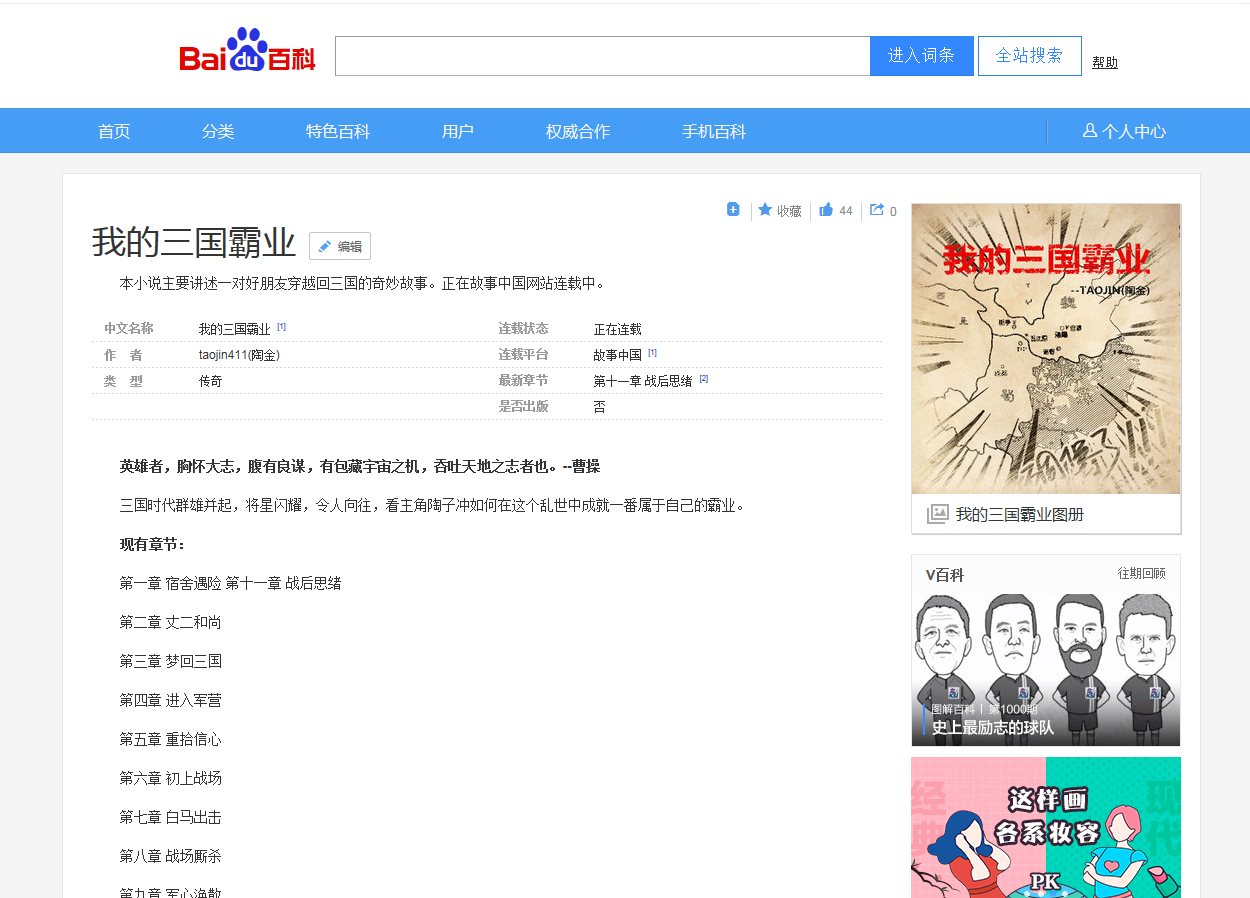Go to 手机百科 in the navigation bar
1250x898 pixels.
pyautogui.click(x=714, y=131)
